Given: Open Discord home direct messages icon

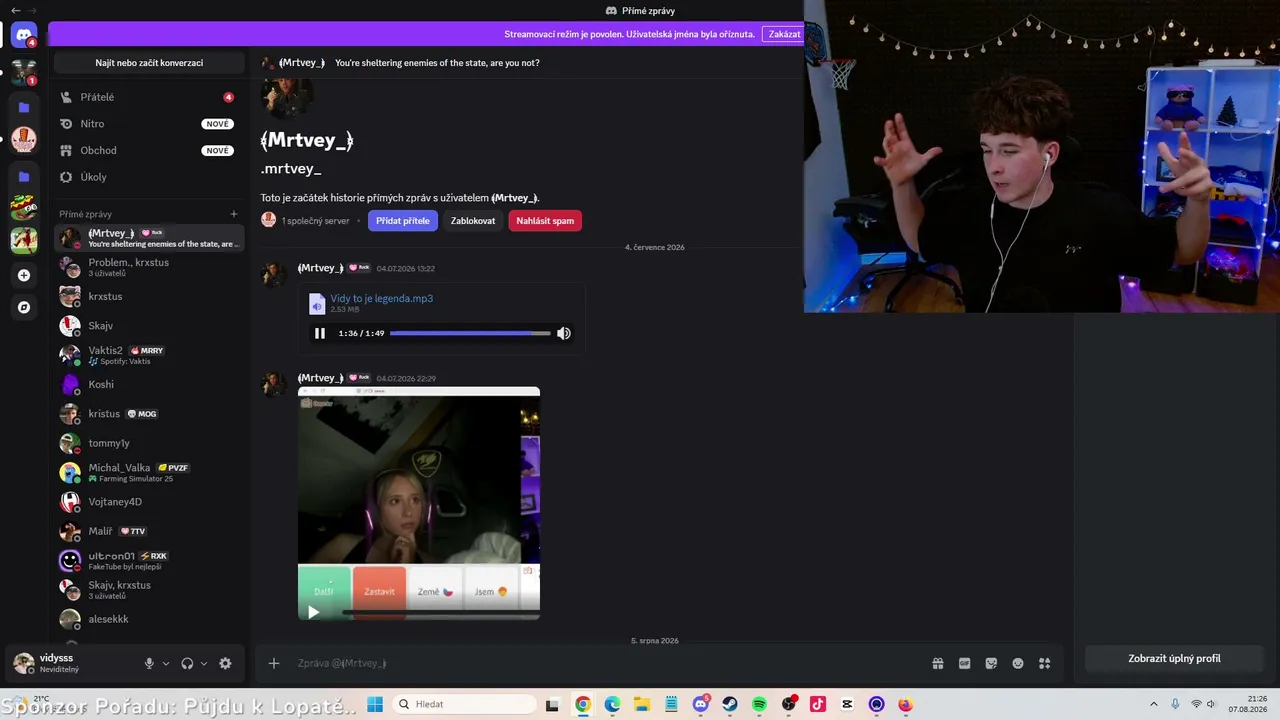Looking at the screenshot, I should [24, 35].
